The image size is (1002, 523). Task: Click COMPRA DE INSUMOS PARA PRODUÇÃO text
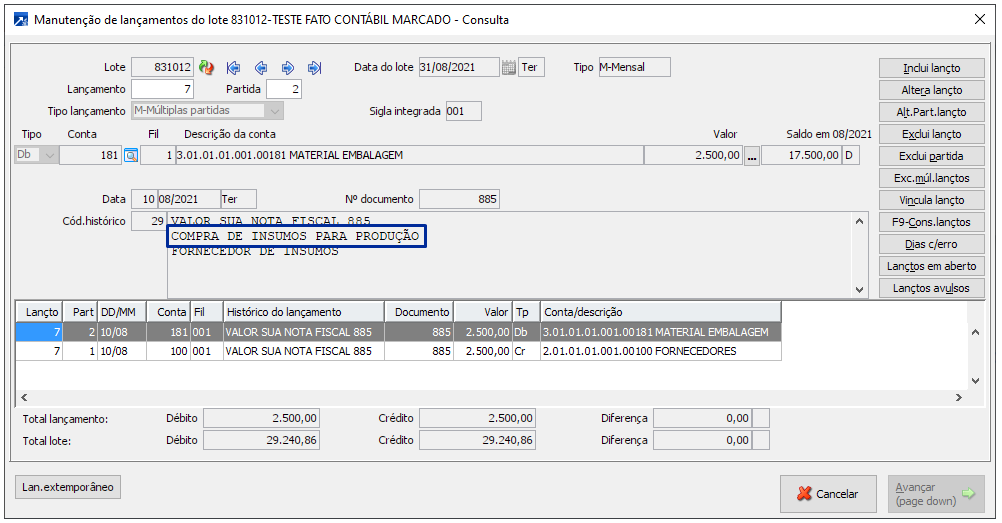(x=295, y=236)
